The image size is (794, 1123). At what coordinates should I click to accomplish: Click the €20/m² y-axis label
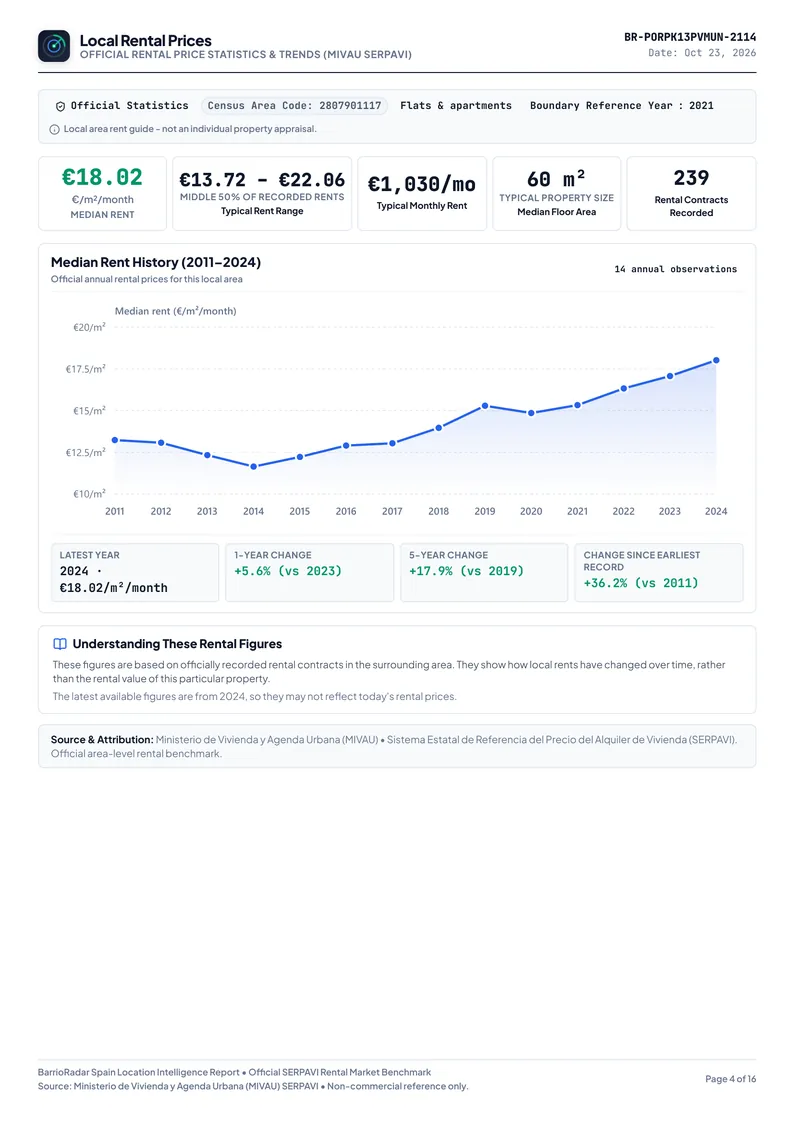(x=89, y=327)
